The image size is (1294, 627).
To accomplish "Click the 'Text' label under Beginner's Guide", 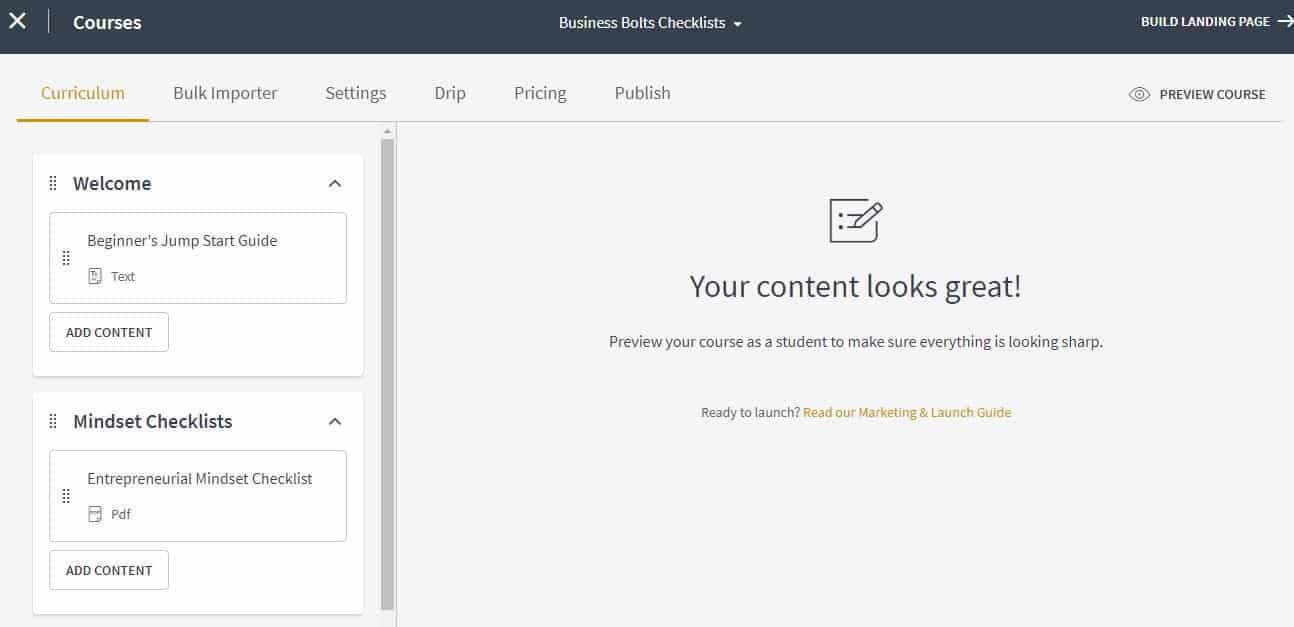I will (123, 276).
